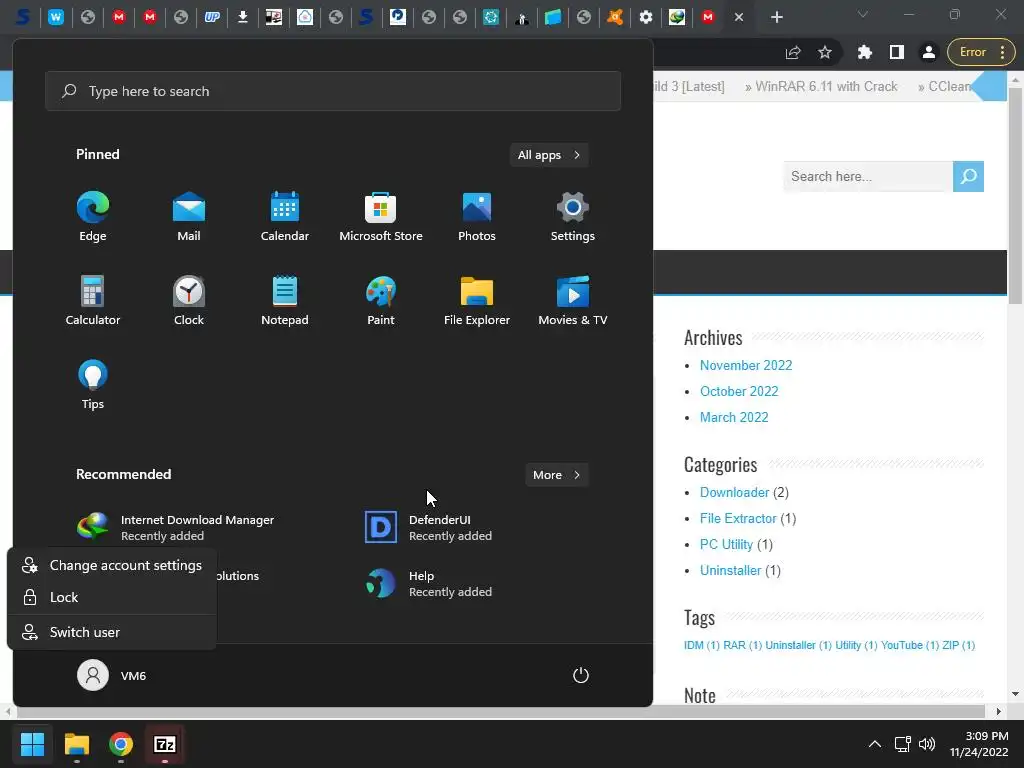Viewport: 1024px width, 768px height.
Task: Open Microsoft Store from Start menu
Action: [381, 216]
